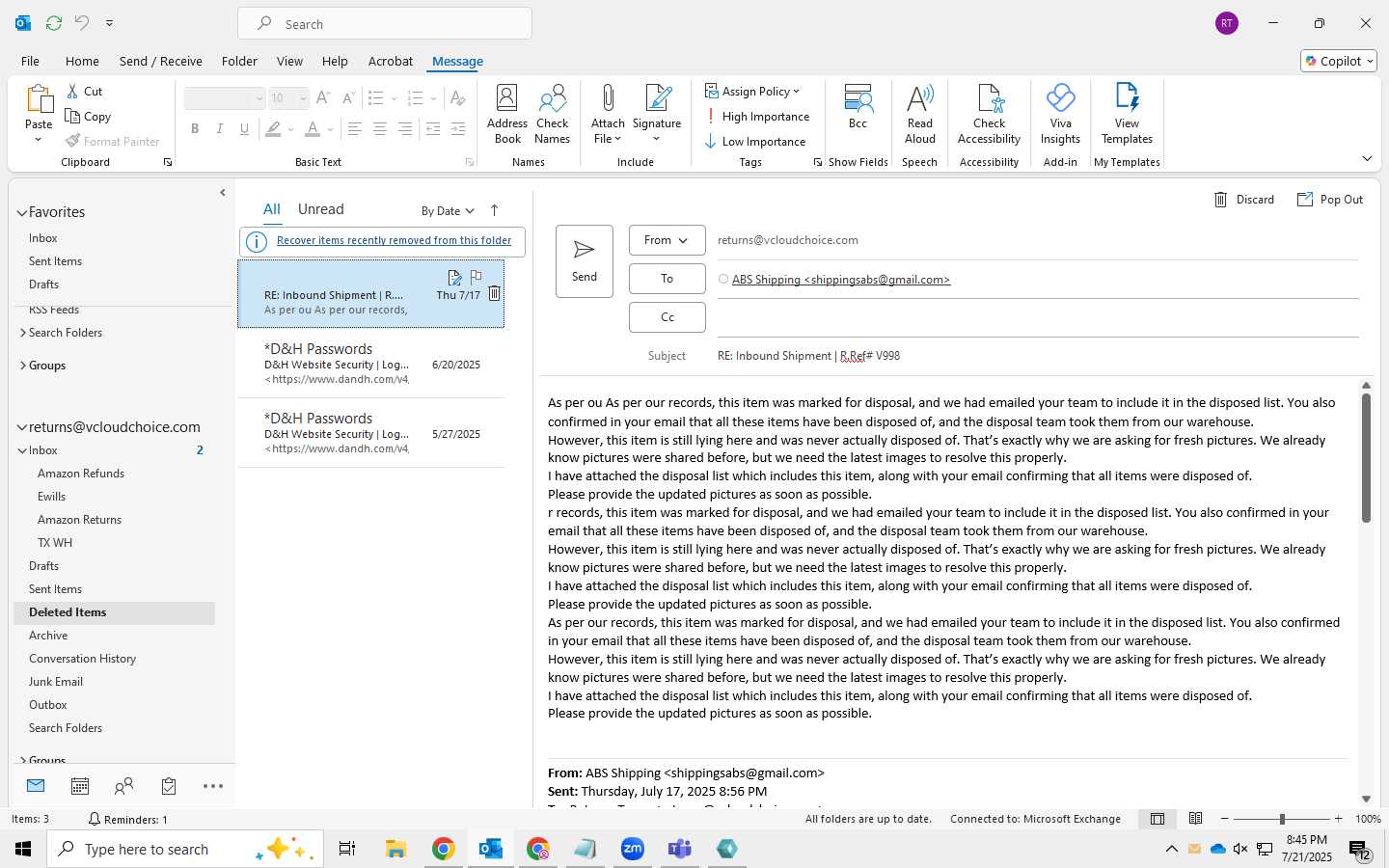Flag the RE: Inbound Shipment message
The image size is (1389, 868).
476,277
